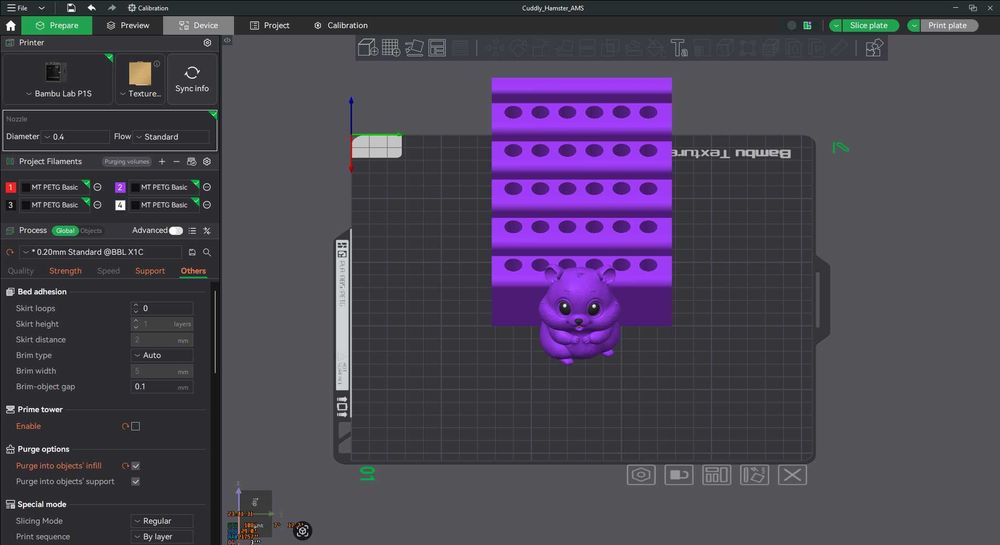This screenshot has width=1000, height=545.
Task: Collapse the left sidebar panel
Action: [227, 40]
